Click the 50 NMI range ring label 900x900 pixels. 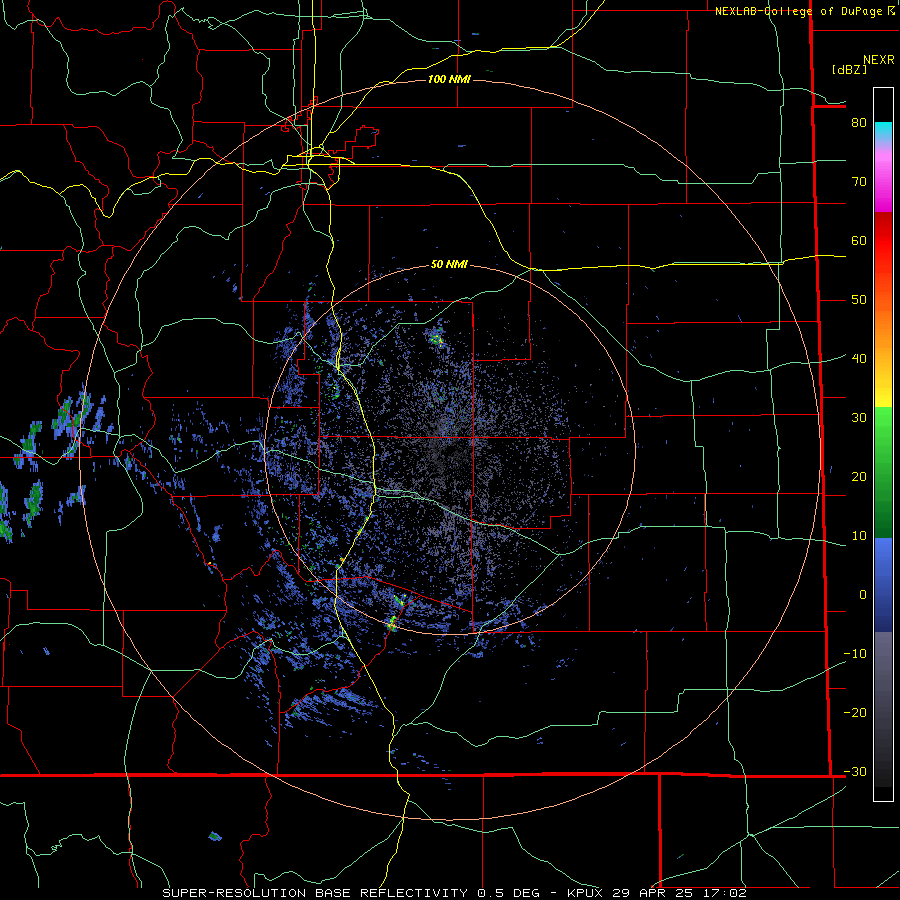point(449,265)
